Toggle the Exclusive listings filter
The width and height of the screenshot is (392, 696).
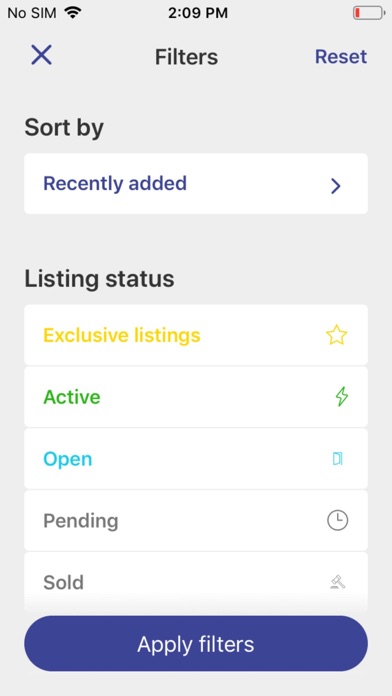[x=196, y=335]
